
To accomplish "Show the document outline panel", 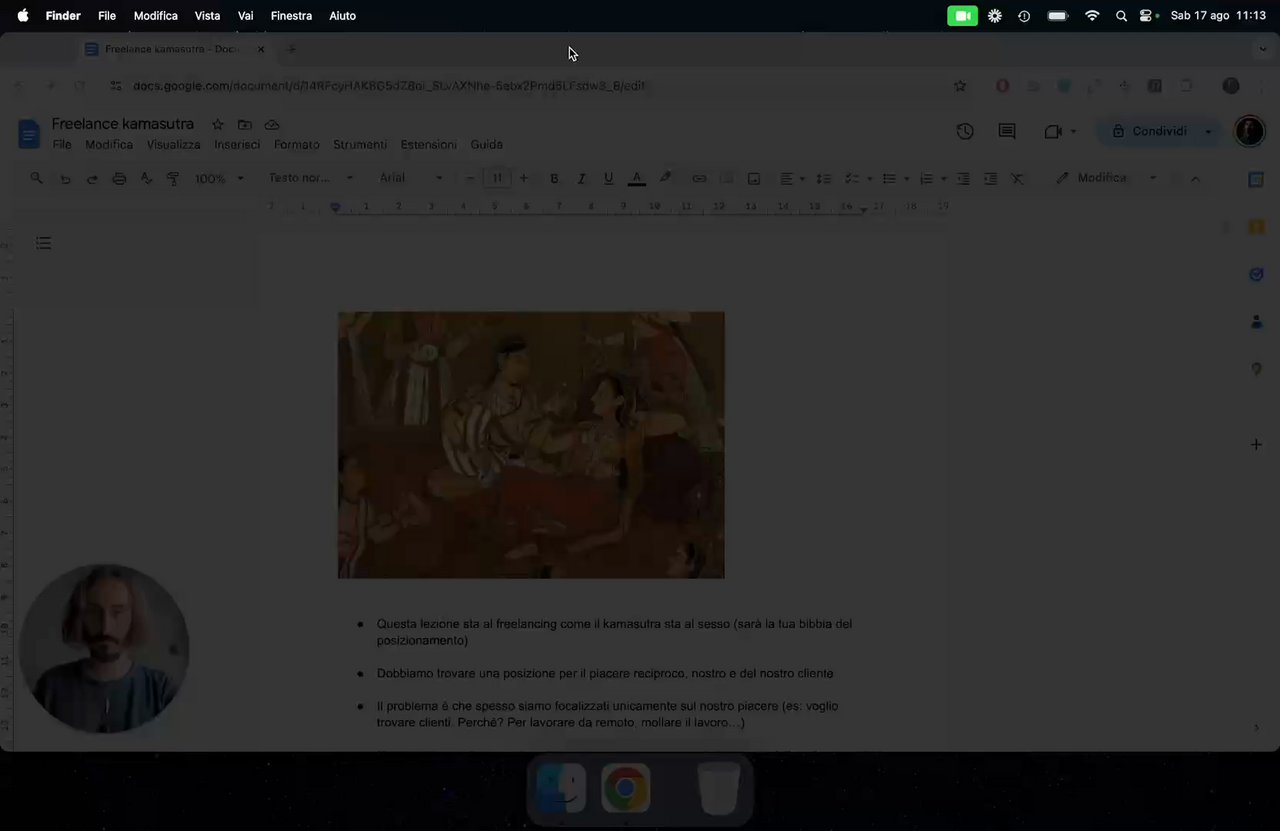I will (x=43, y=243).
